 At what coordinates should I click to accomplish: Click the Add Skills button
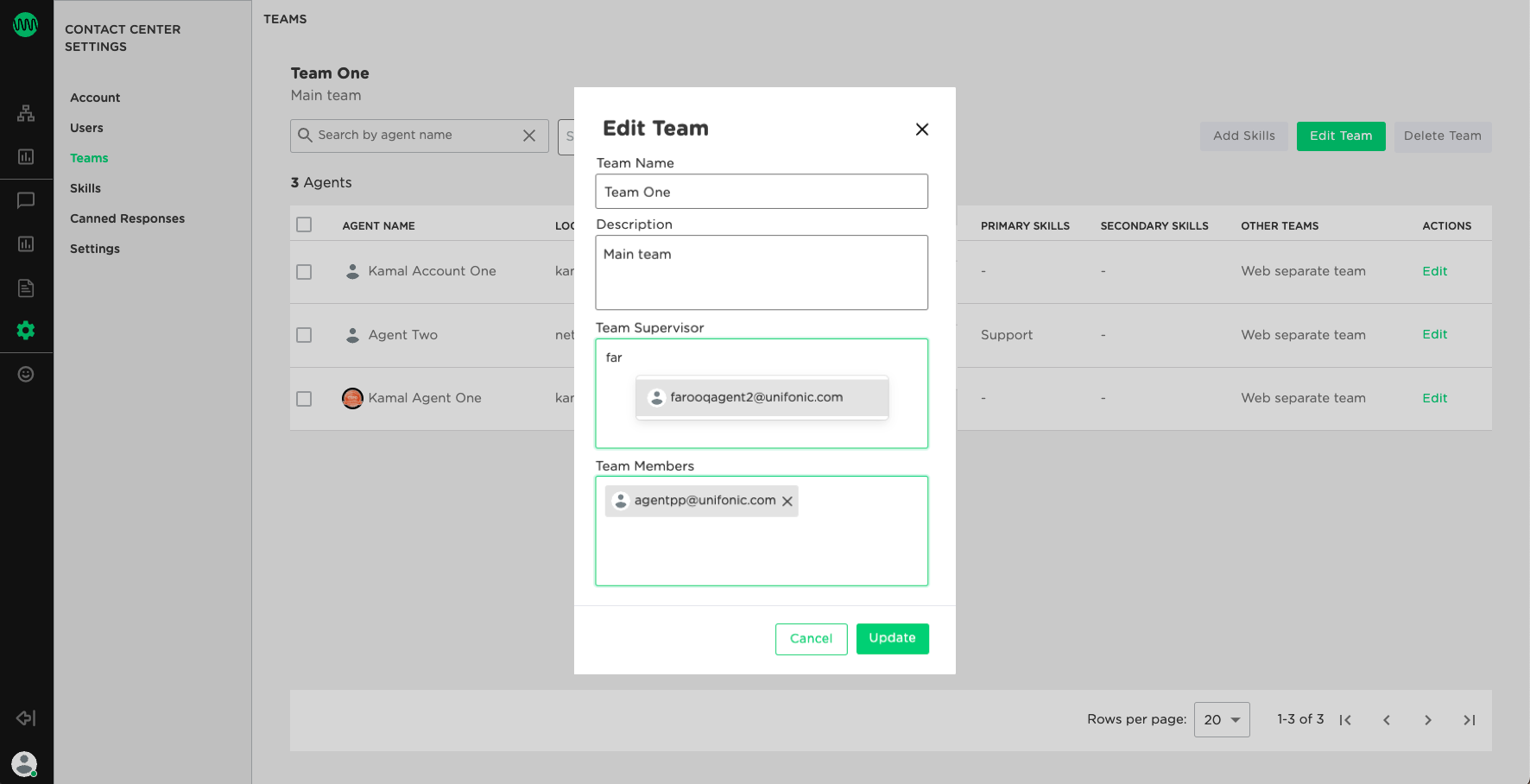click(x=1244, y=136)
